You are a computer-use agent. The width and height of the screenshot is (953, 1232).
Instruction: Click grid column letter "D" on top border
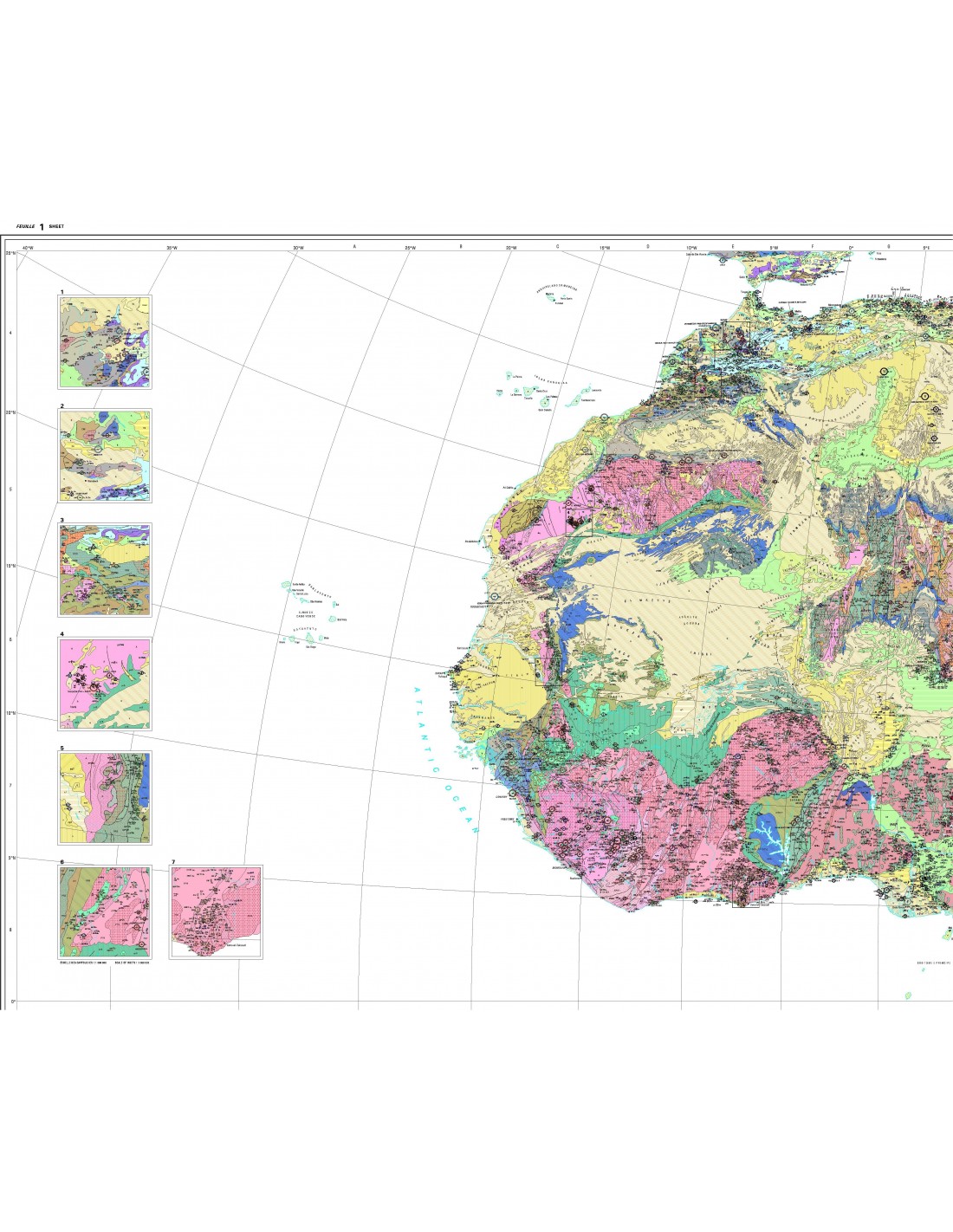[648, 247]
